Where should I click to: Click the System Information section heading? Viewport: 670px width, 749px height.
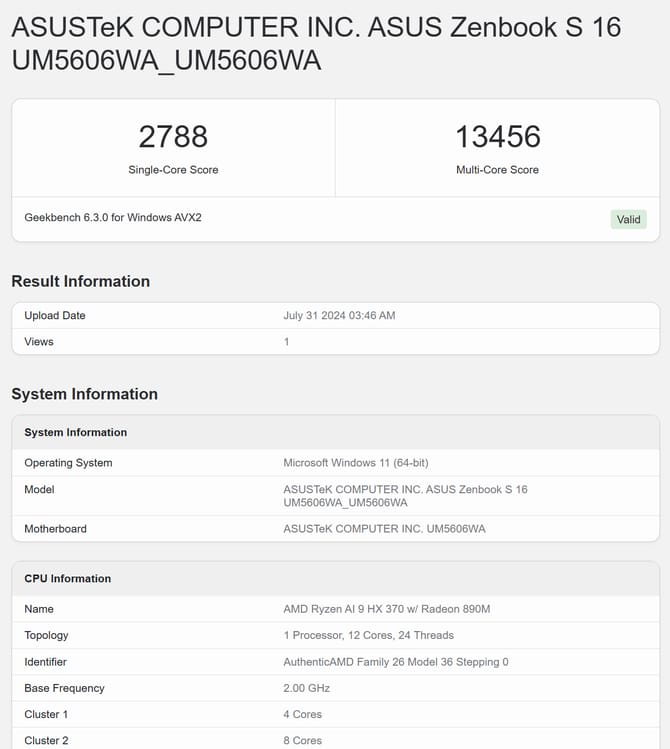click(x=85, y=394)
